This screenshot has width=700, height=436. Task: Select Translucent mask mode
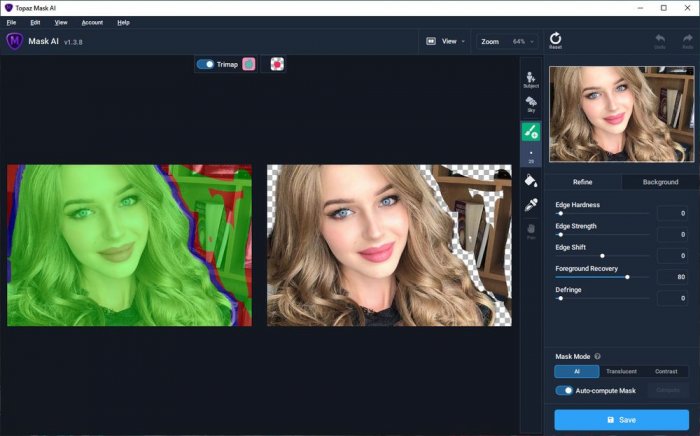(621, 371)
